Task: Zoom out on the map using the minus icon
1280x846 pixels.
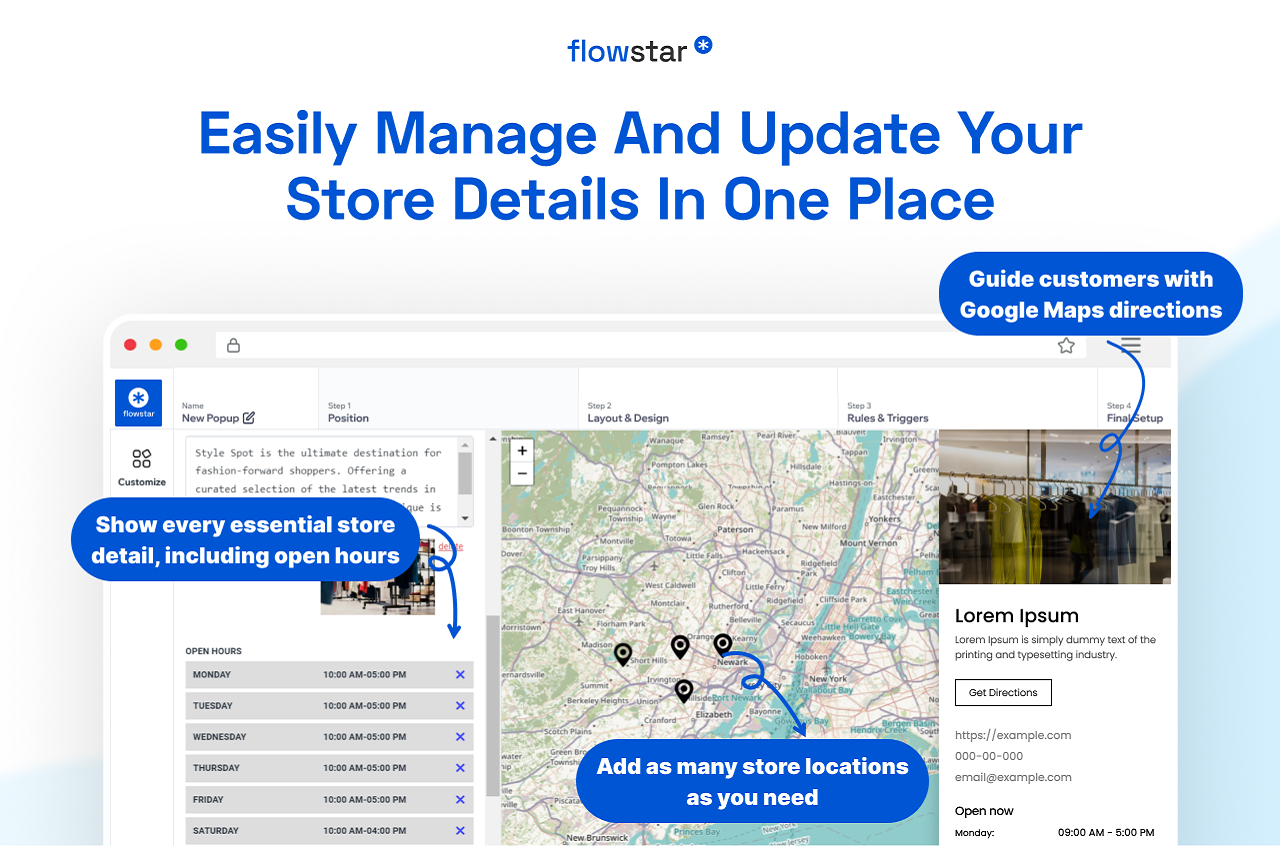Action: pyautogui.click(x=521, y=473)
